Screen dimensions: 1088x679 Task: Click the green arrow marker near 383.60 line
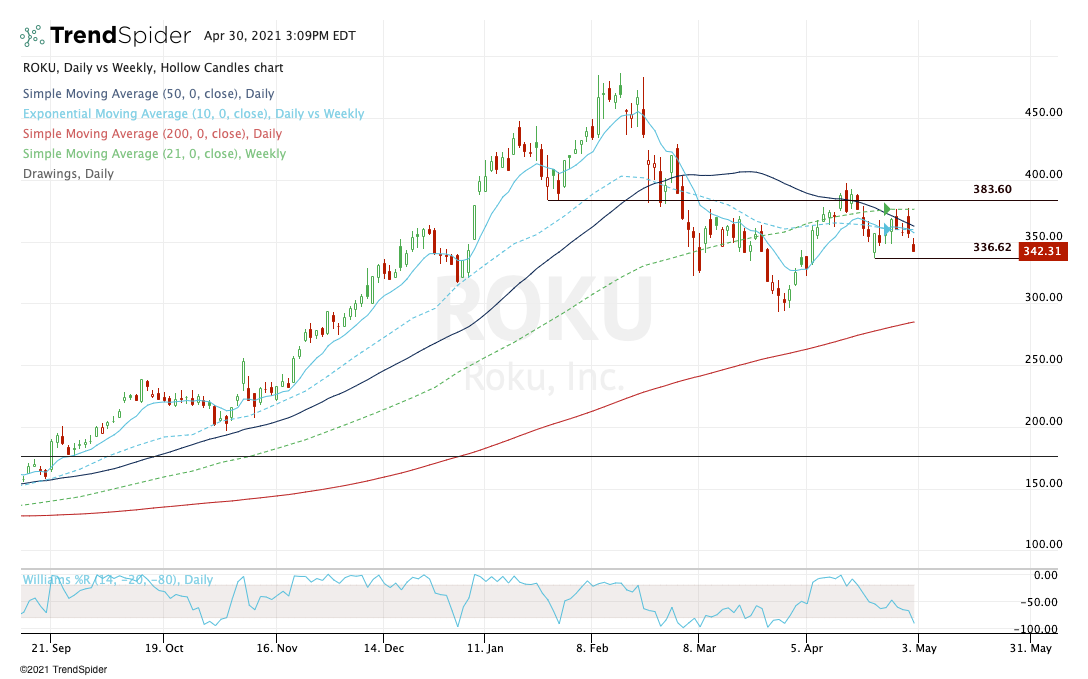887,209
